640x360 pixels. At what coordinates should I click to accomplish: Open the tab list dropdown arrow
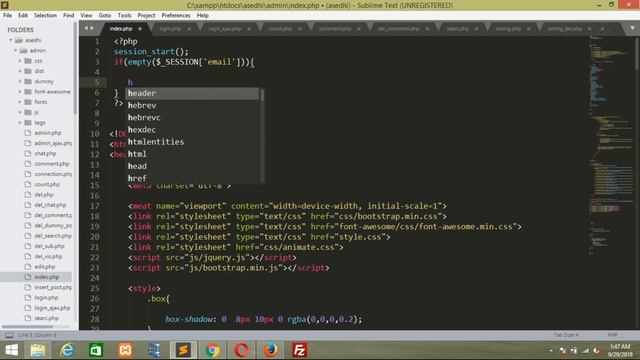click(x=632, y=28)
